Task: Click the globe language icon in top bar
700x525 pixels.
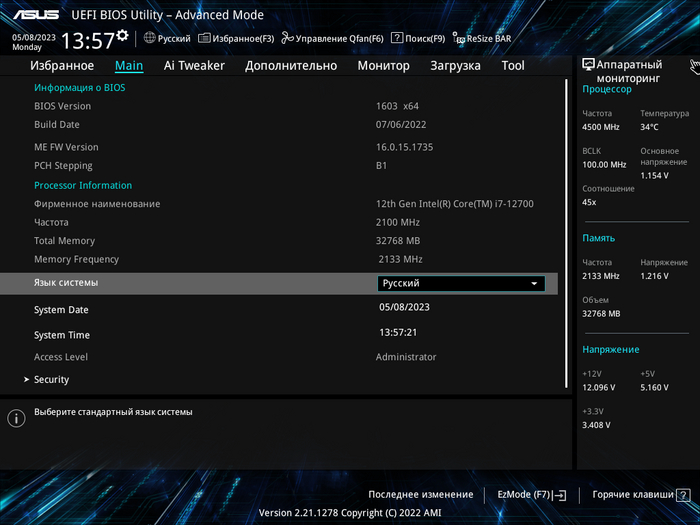Action: coord(150,38)
